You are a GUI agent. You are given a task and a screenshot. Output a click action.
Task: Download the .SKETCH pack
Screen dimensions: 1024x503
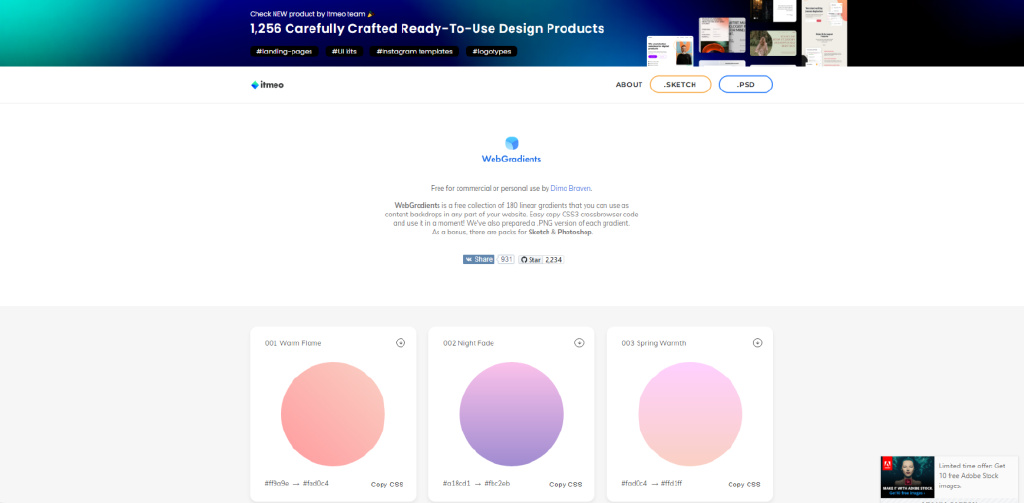[x=680, y=84]
